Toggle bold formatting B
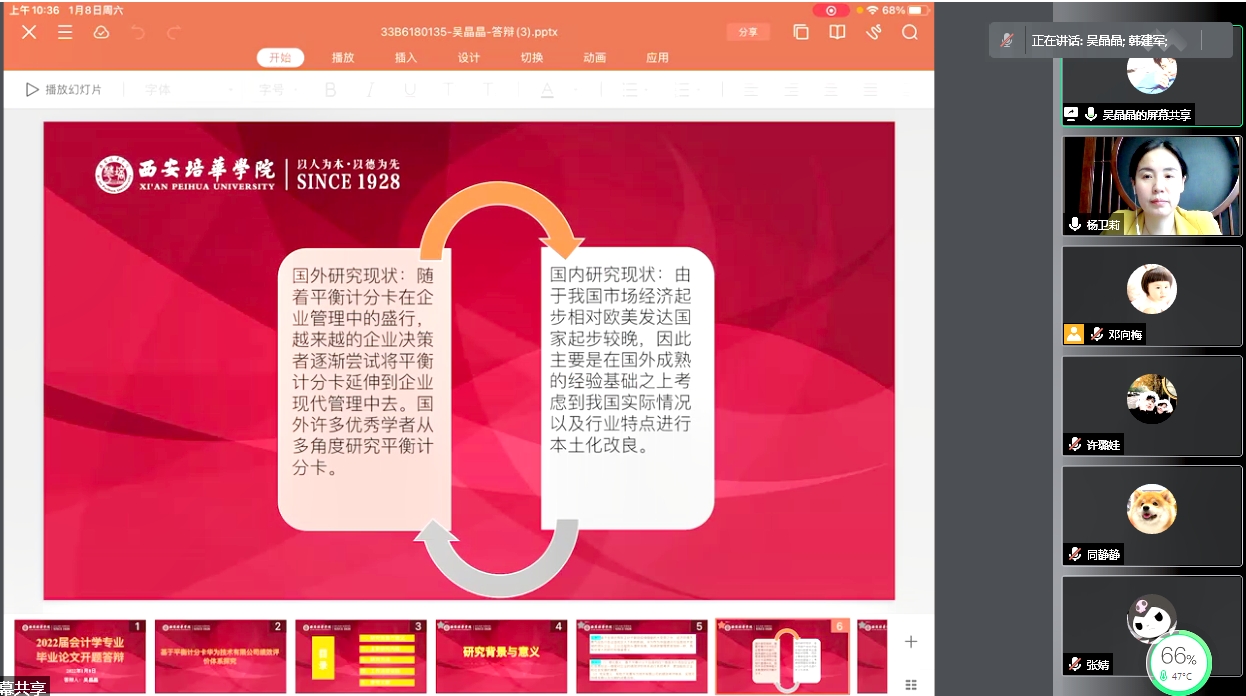This screenshot has width=1246, height=696. tap(330, 90)
